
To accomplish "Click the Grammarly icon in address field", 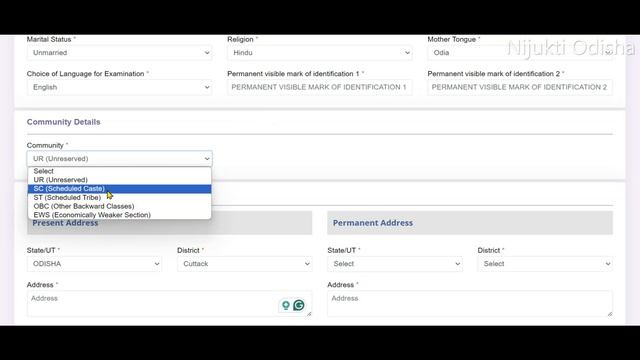I will (299, 305).
